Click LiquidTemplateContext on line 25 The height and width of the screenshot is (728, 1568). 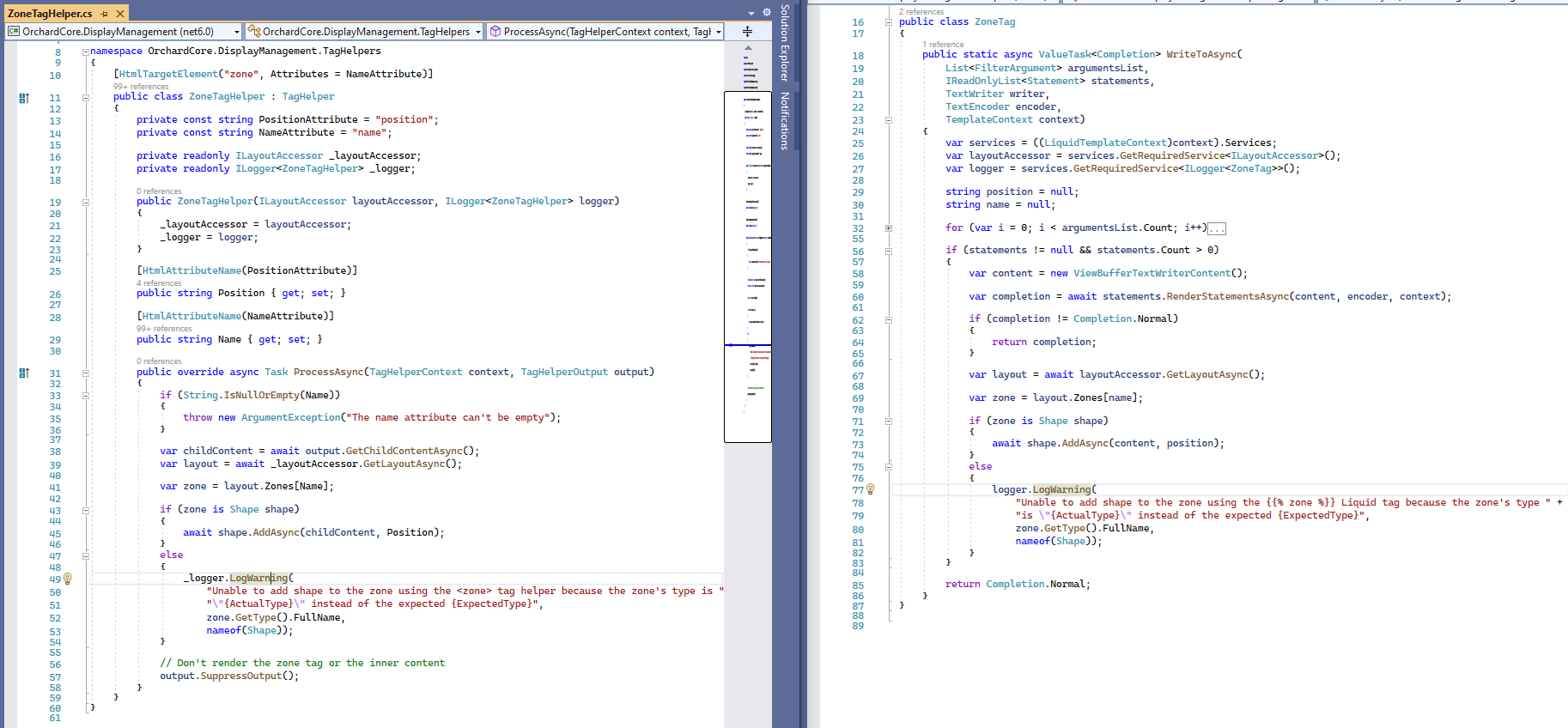[x=1106, y=143]
